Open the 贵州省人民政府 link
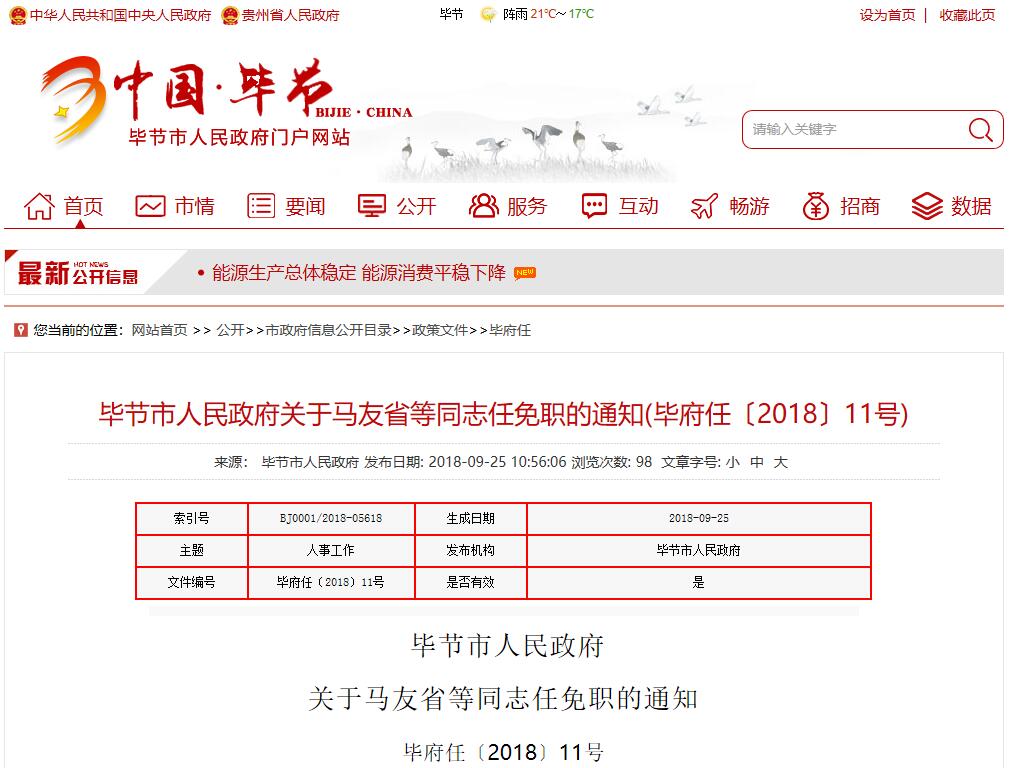 click(x=290, y=15)
